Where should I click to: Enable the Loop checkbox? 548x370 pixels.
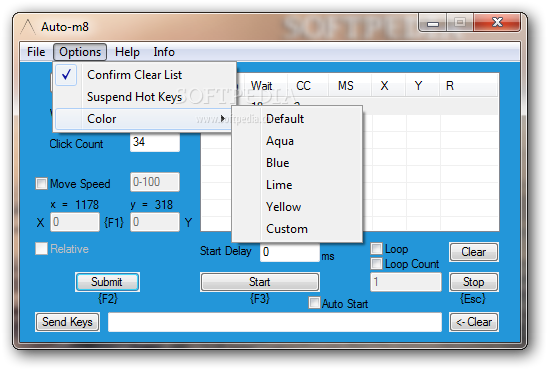(376, 248)
